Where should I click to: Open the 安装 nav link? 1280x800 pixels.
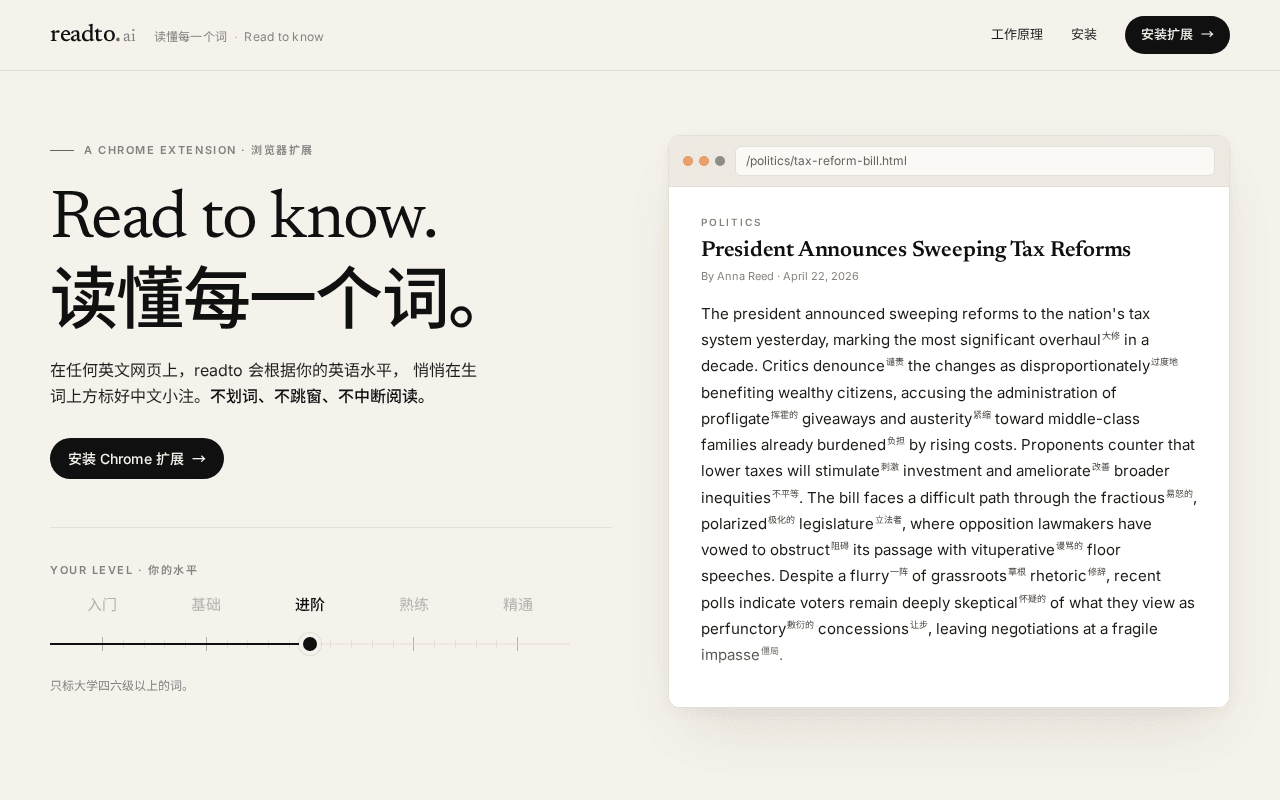tap(1084, 35)
